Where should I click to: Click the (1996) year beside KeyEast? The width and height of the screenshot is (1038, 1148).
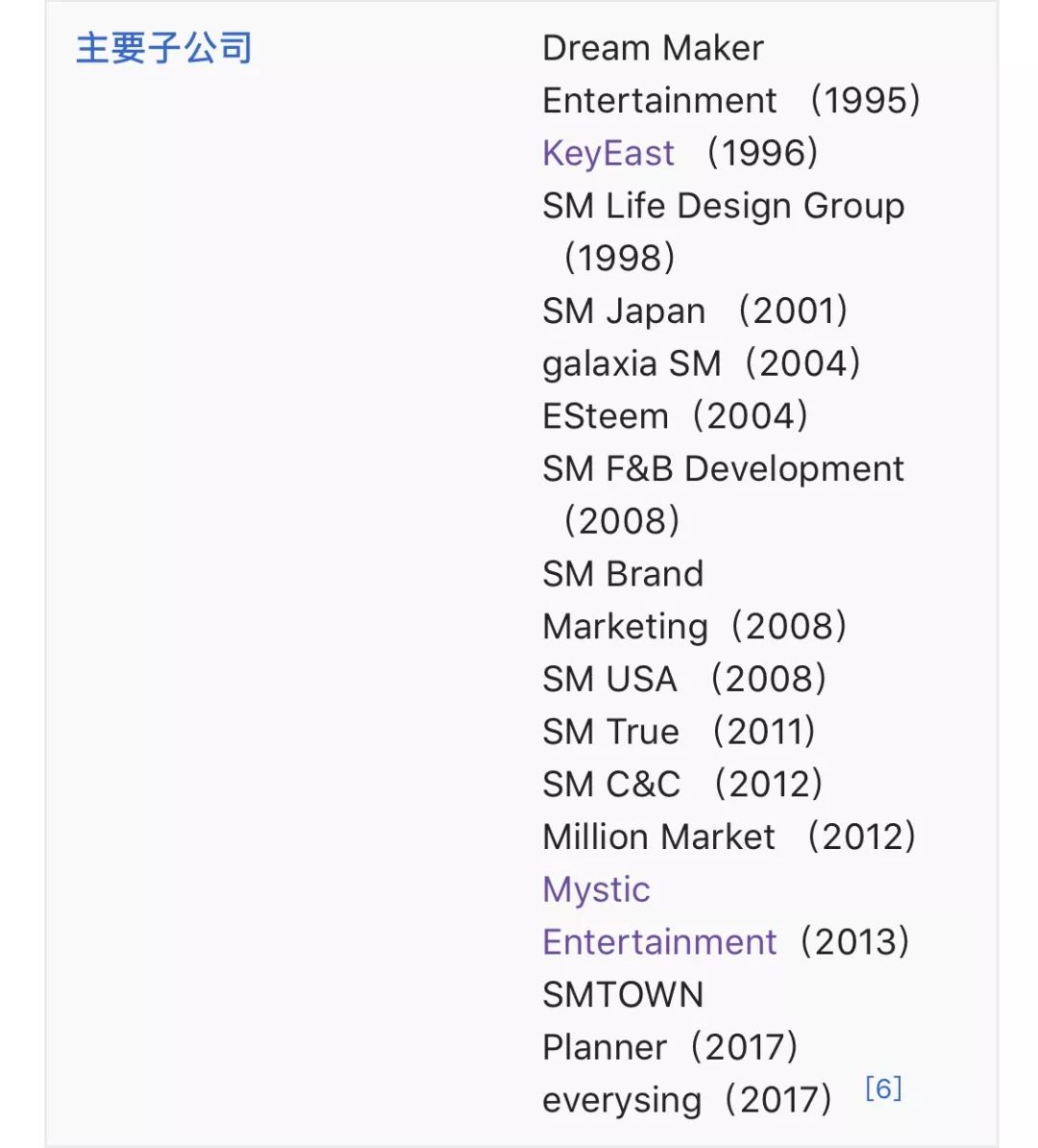pyautogui.click(x=762, y=153)
